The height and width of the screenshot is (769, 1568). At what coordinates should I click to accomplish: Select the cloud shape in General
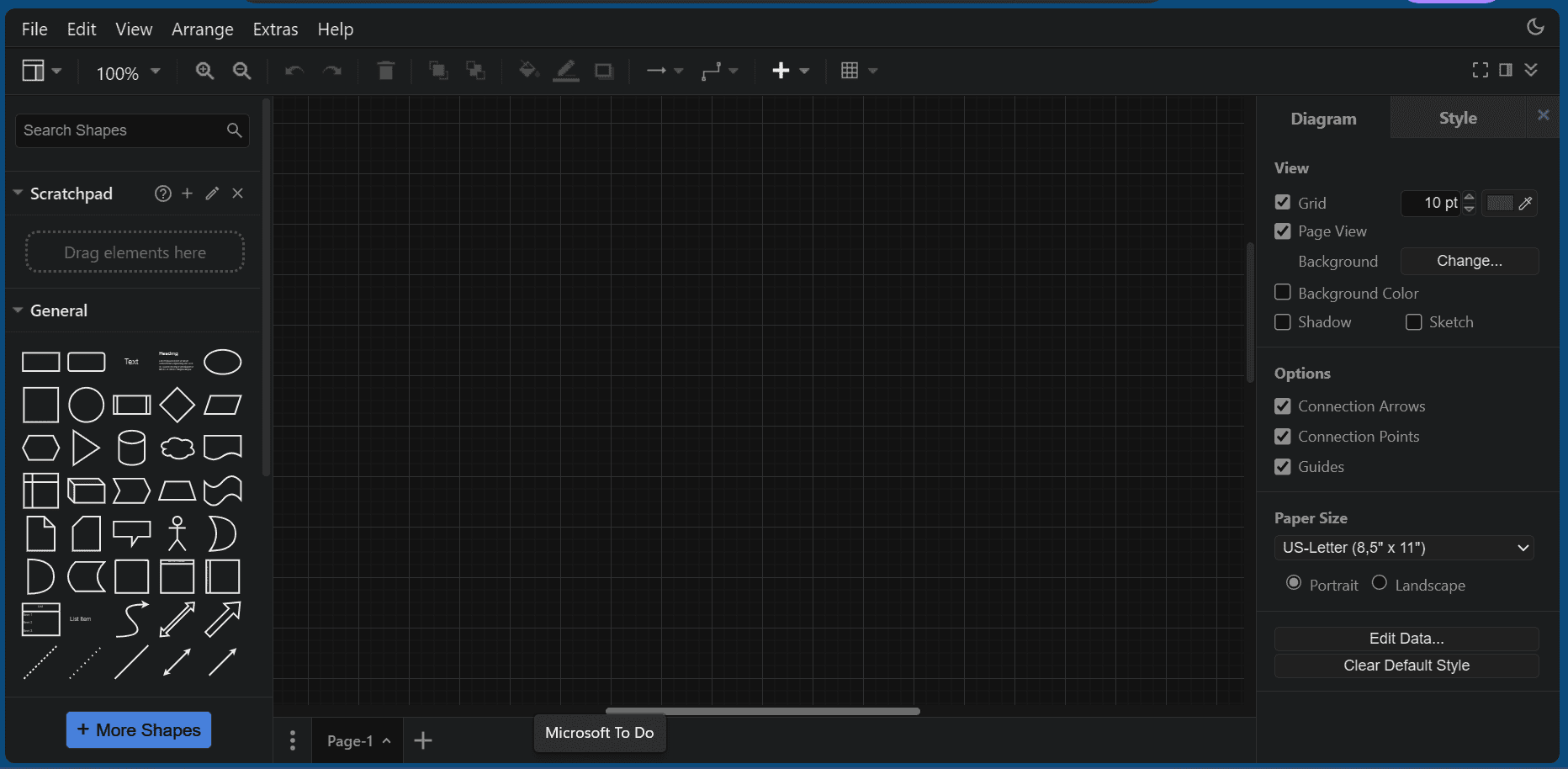coord(177,448)
